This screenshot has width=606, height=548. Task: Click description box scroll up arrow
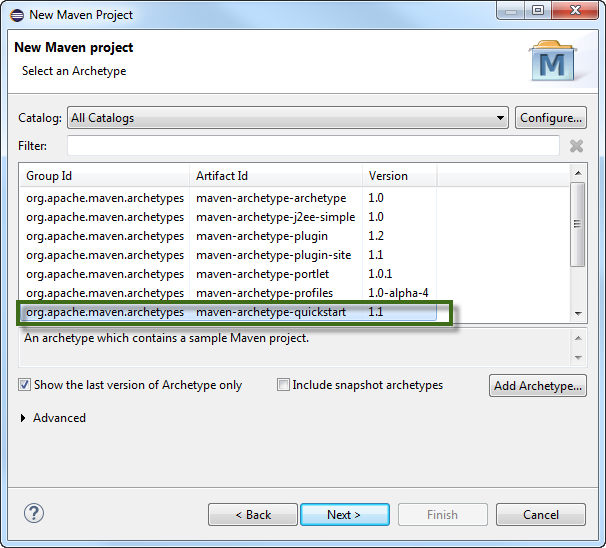(x=578, y=338)
